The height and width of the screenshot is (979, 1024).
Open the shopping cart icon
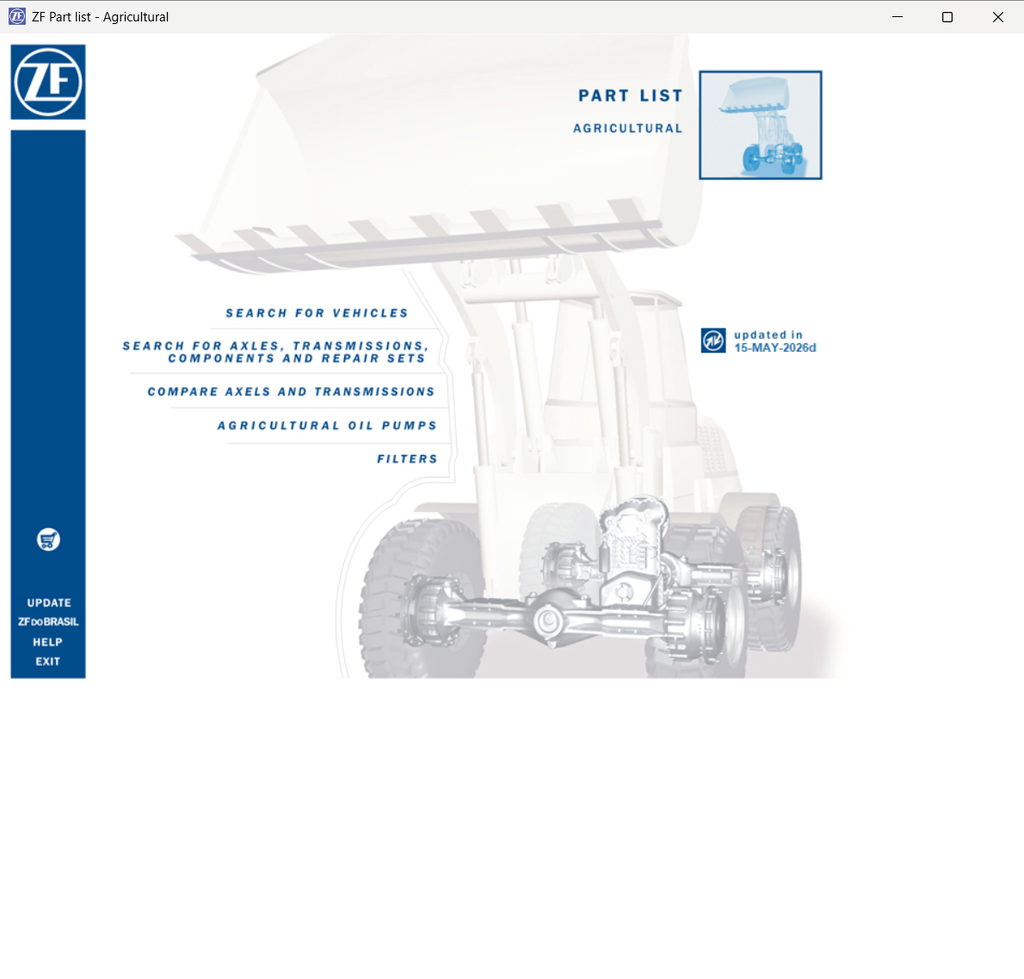48,539
